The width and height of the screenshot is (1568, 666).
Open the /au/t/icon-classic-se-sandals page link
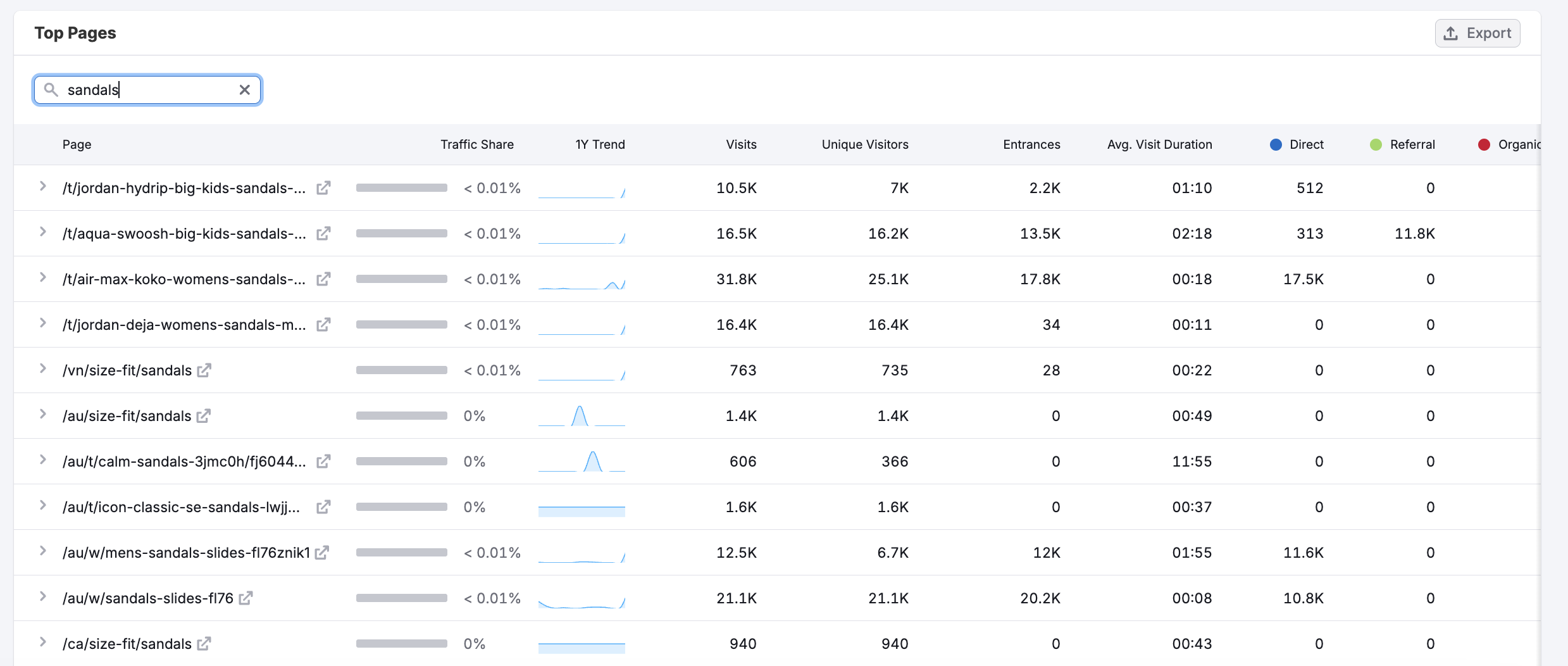pyautogui.click(x=181, y=507)
